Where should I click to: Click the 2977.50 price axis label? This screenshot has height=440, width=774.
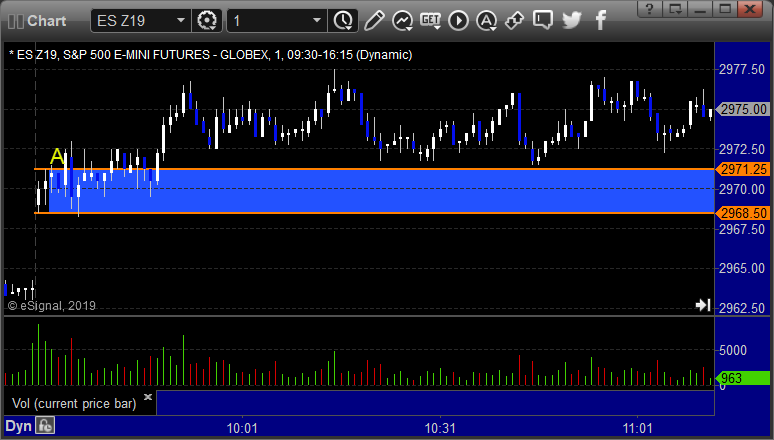click(742, 69)
